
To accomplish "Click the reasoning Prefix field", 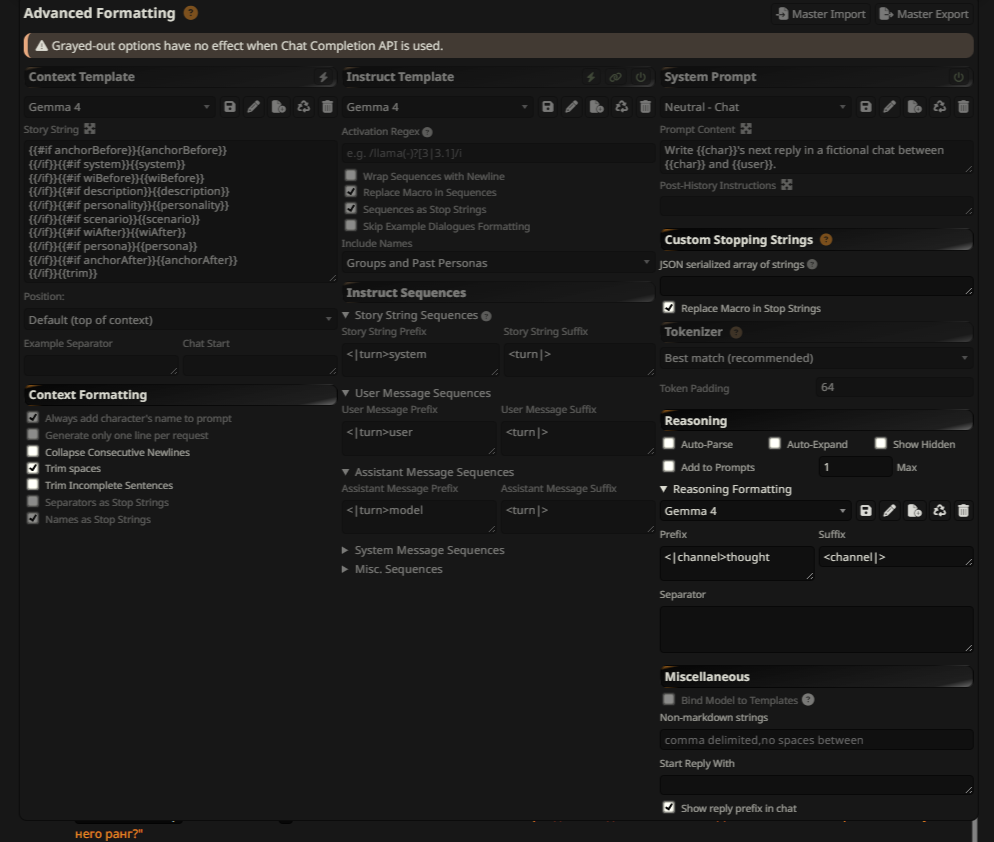I will 737,563.
